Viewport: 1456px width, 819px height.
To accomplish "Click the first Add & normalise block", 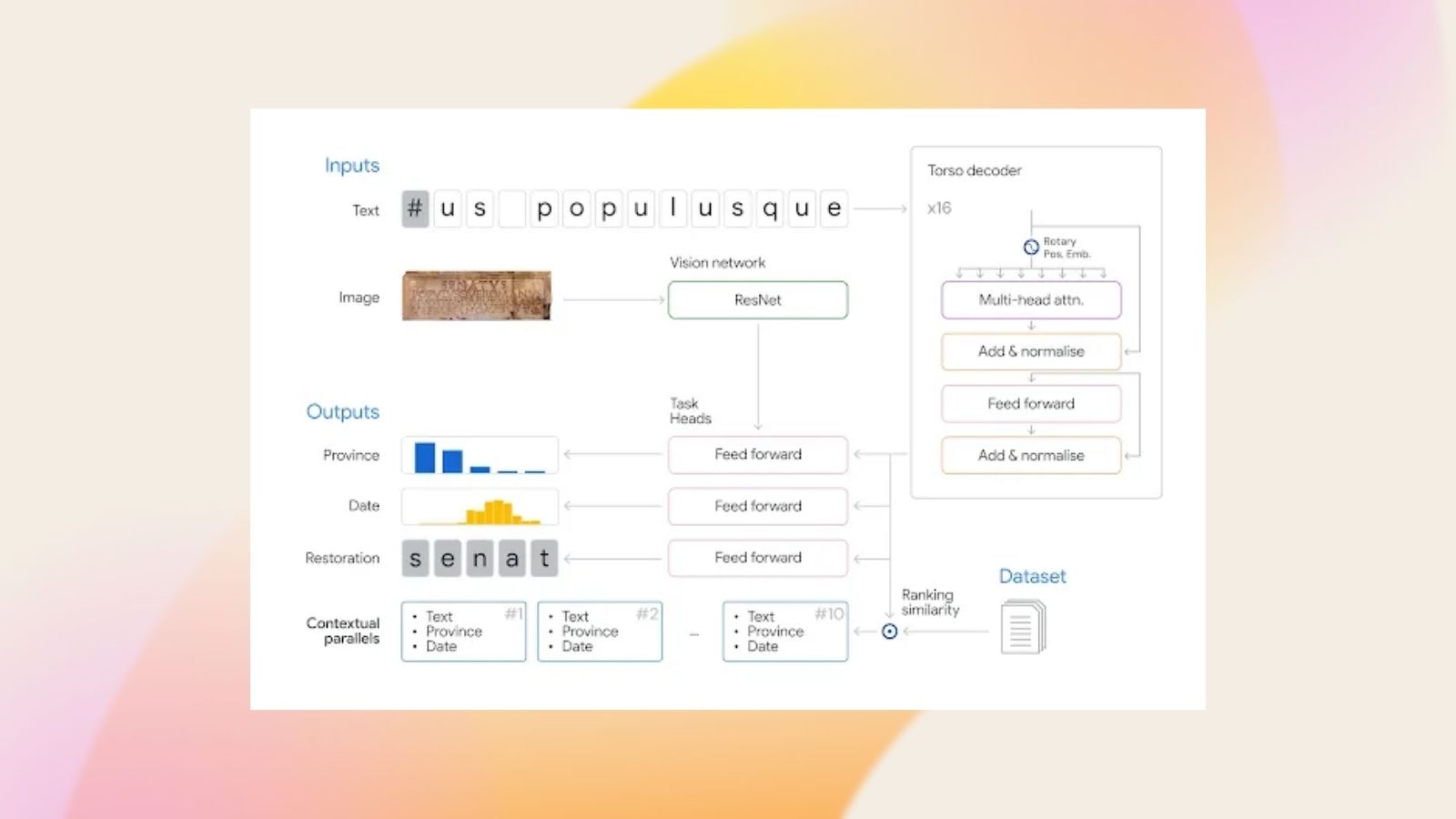I will (1031, 351).
